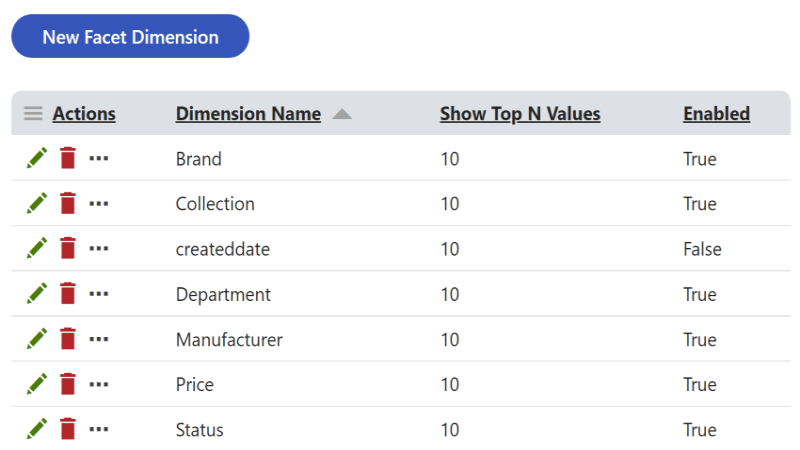Delete the Brand dimension row
Screen dimensions: 800x450
68,159
